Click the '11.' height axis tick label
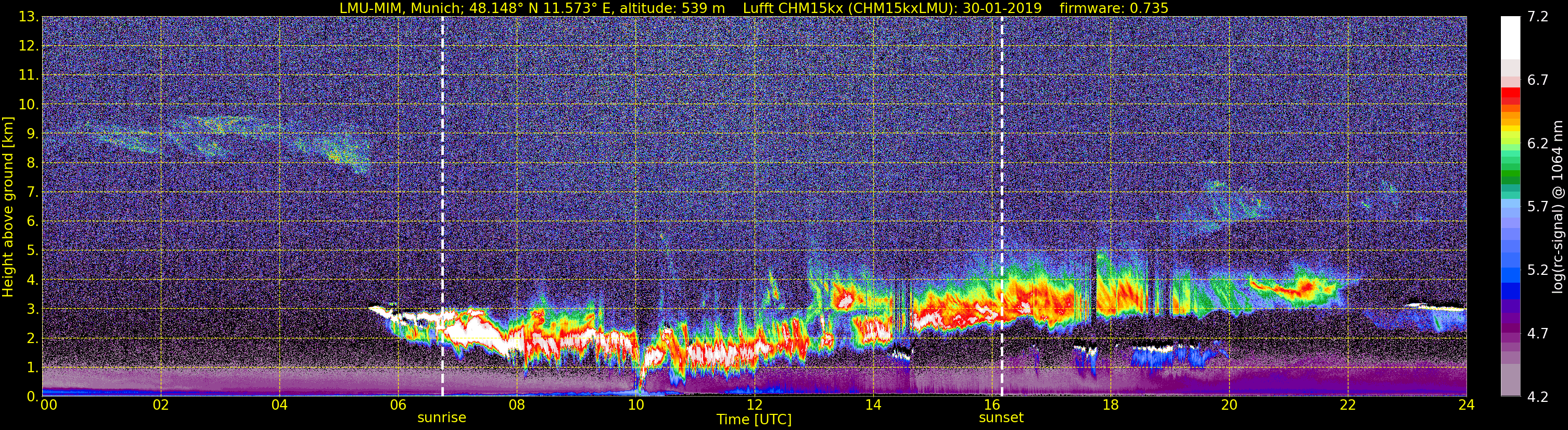The width and height of the screenshot is (1568, 430). [28, 75]
